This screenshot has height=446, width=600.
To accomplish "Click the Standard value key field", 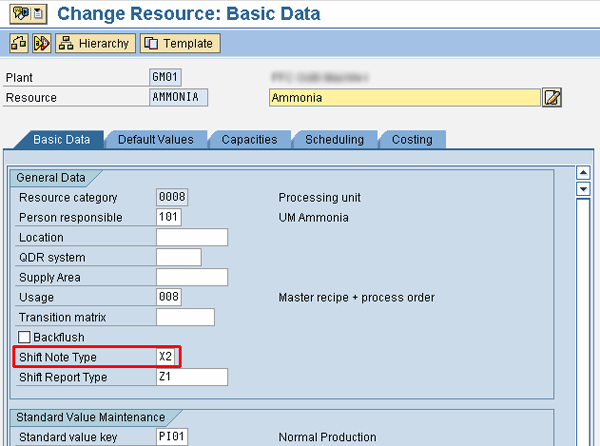I will (172, 437).
